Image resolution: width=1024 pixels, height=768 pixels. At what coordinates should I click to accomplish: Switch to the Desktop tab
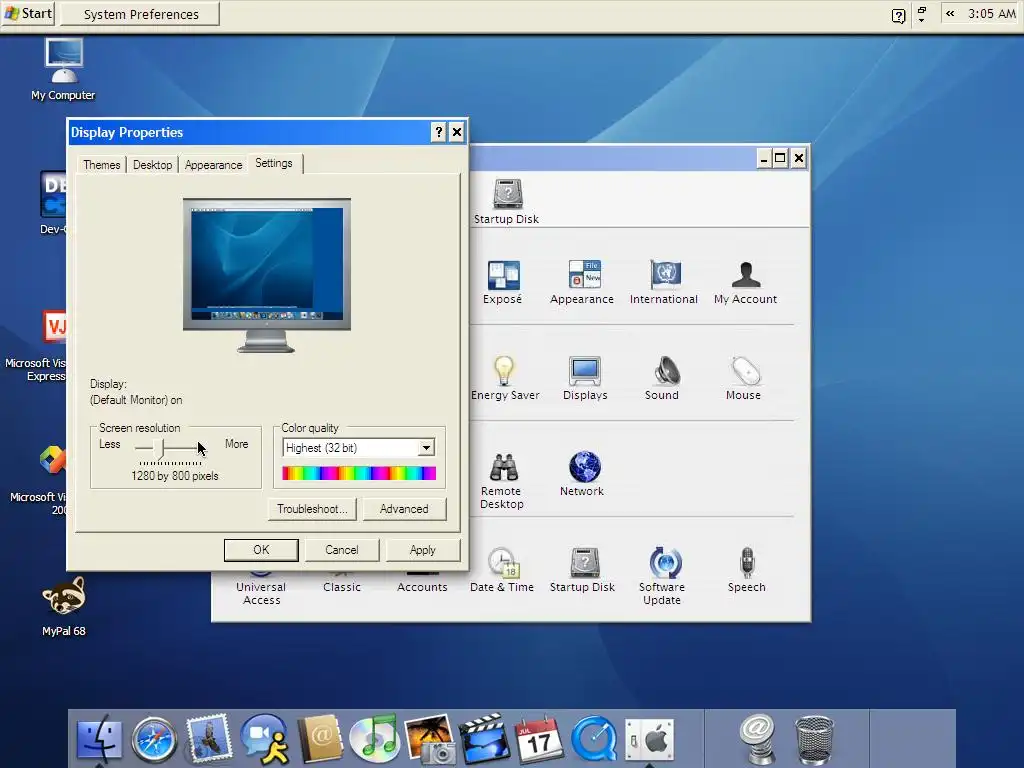click(x=153, y=165)
